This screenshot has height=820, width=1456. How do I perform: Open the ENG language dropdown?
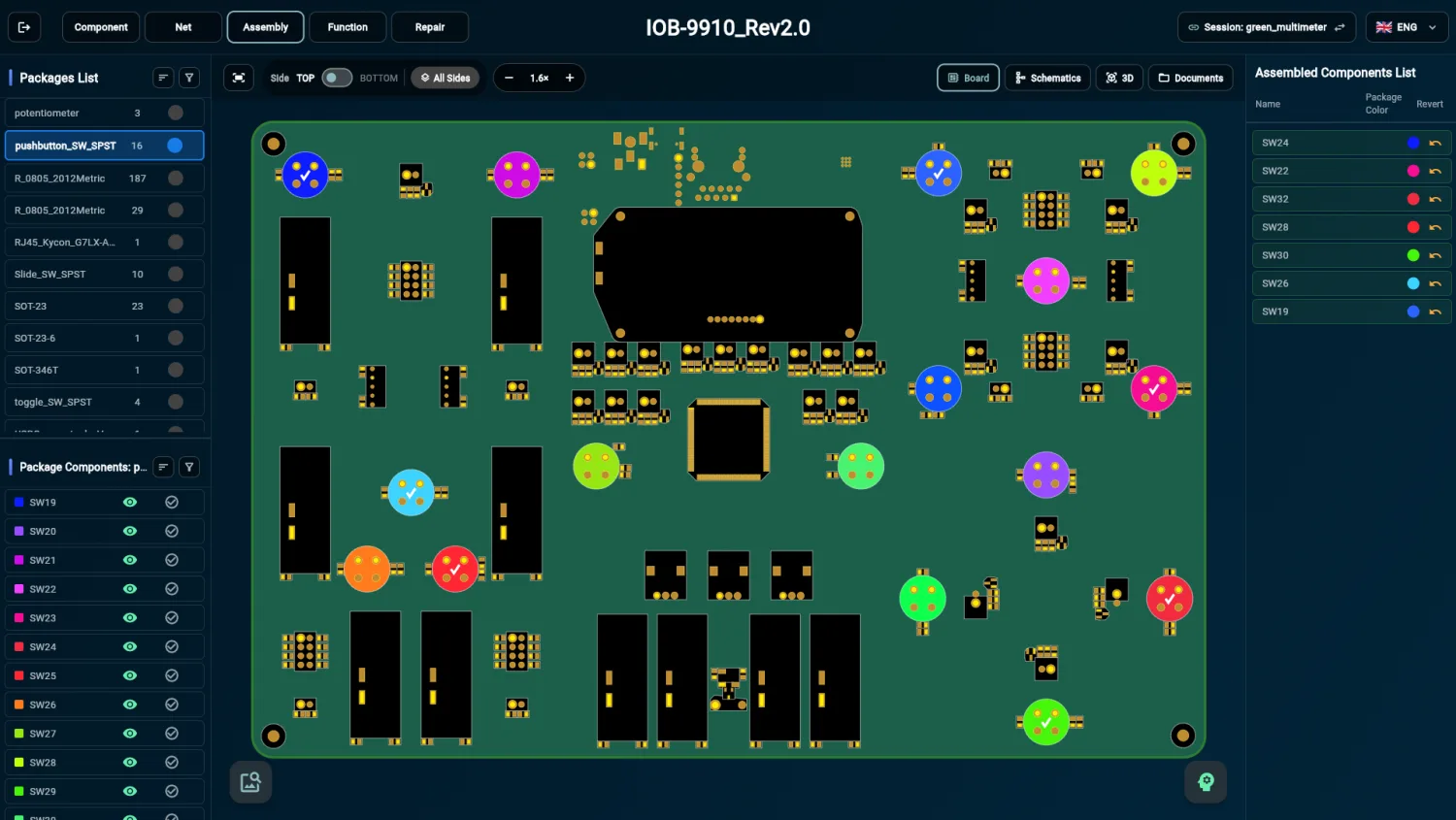coord(1406,27)
